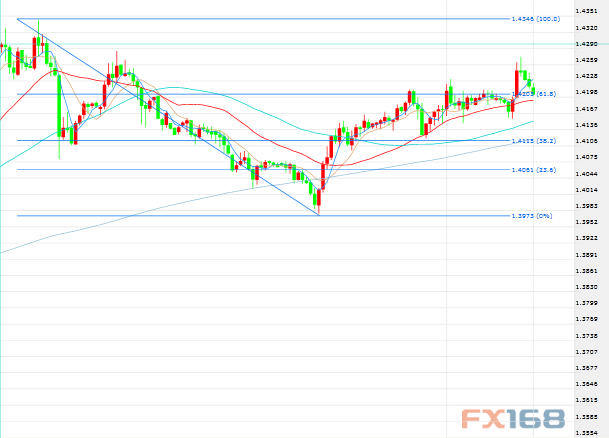Click the 1.3799 price axis label
Viewport: 609px width, 438px height.
[x=586, y=303]
